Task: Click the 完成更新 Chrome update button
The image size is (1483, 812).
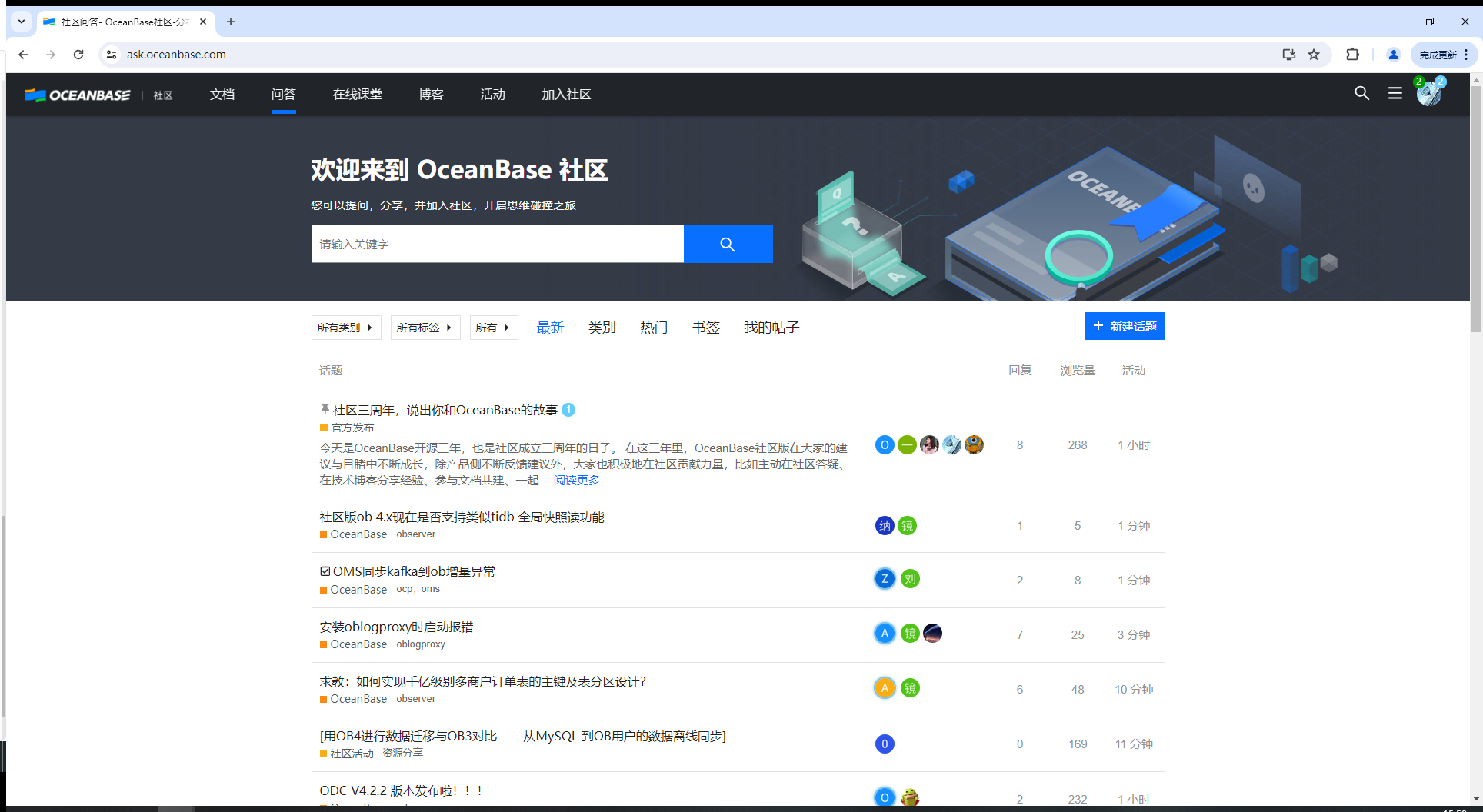Action: (1443, 55)
